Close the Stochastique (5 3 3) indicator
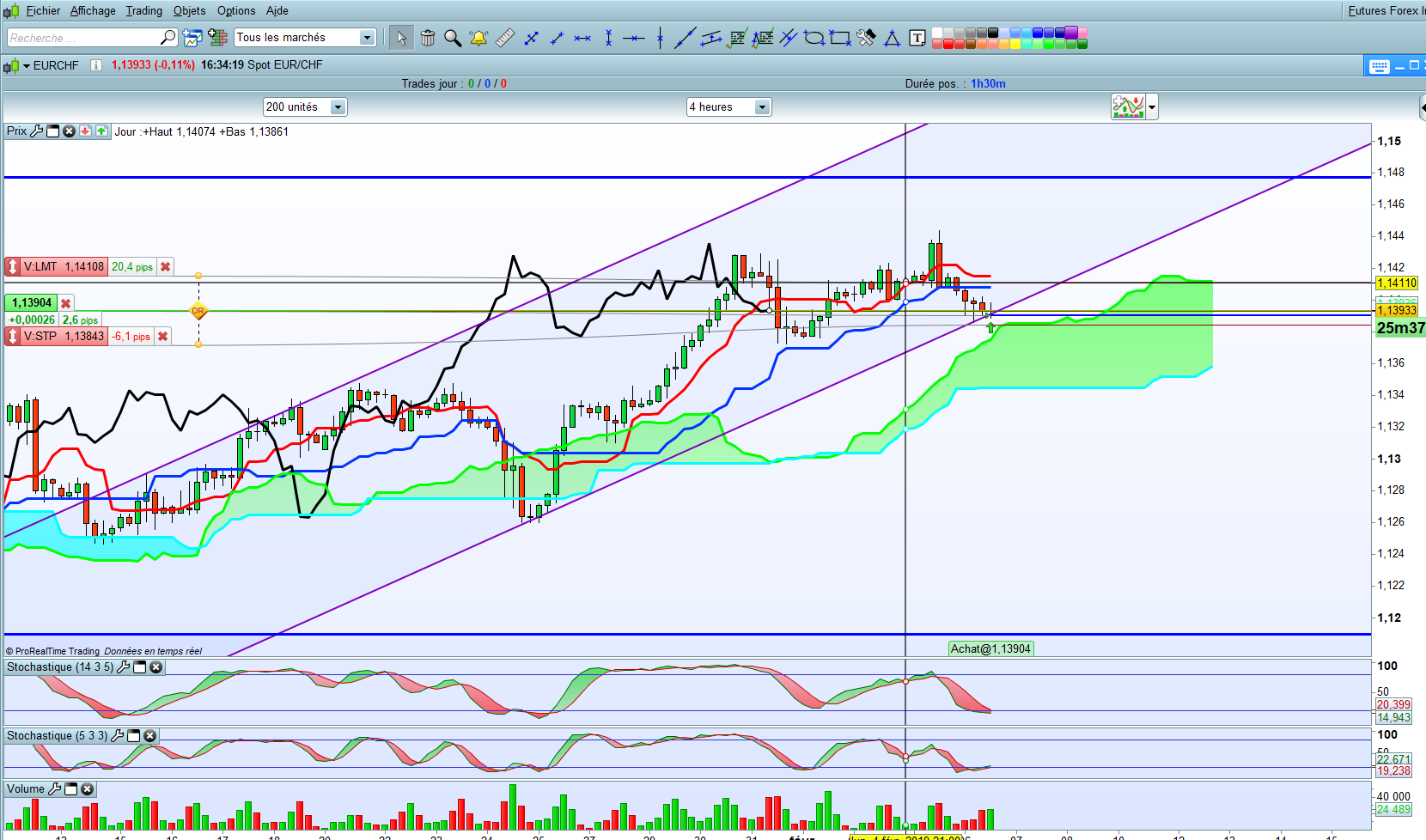The image size is (1426, 840). pos(149,736)
